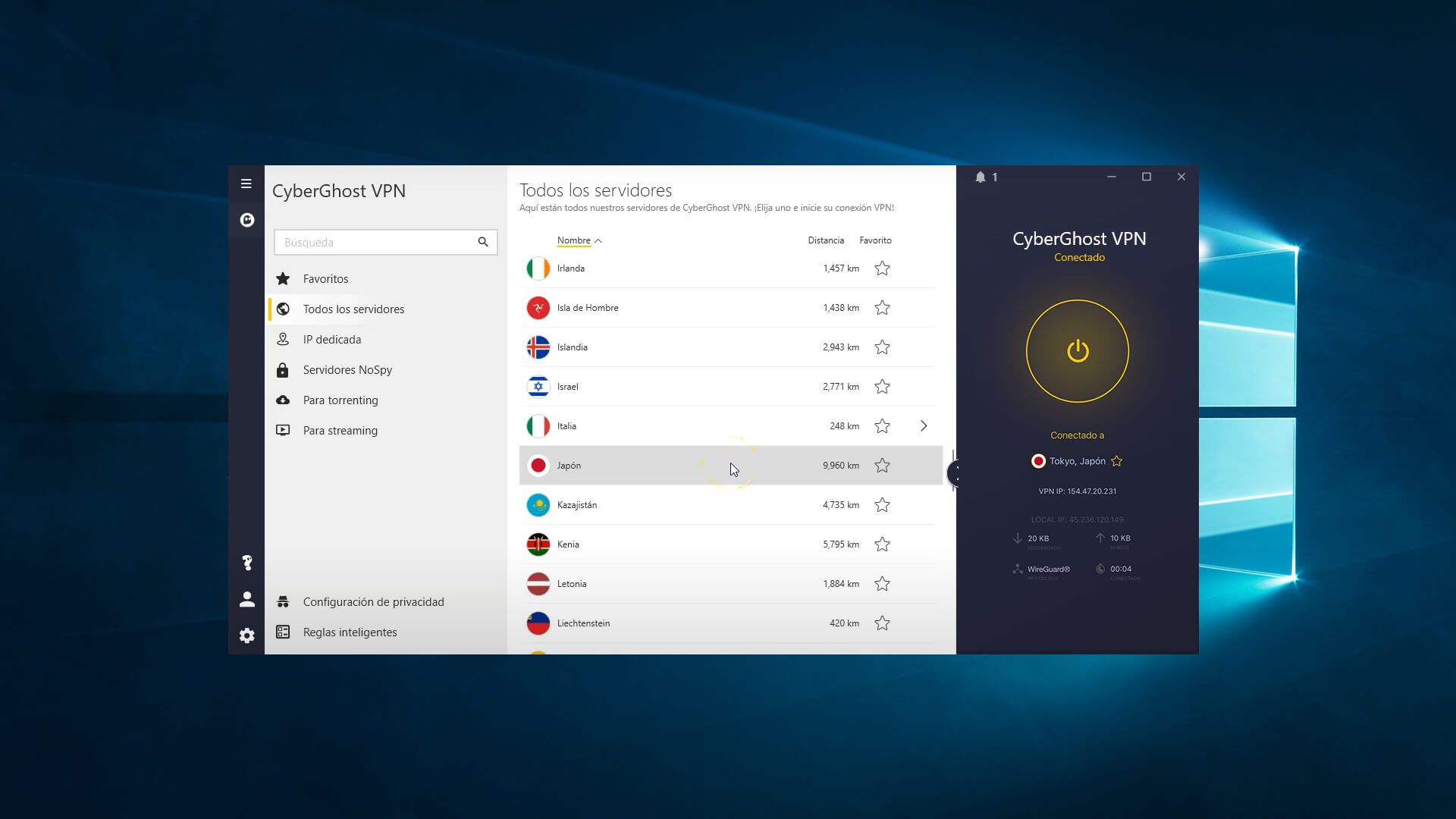Viewport: 1456px width, 819px height.
Task: Click the Irlanda server name
Action: coord(570,268)
